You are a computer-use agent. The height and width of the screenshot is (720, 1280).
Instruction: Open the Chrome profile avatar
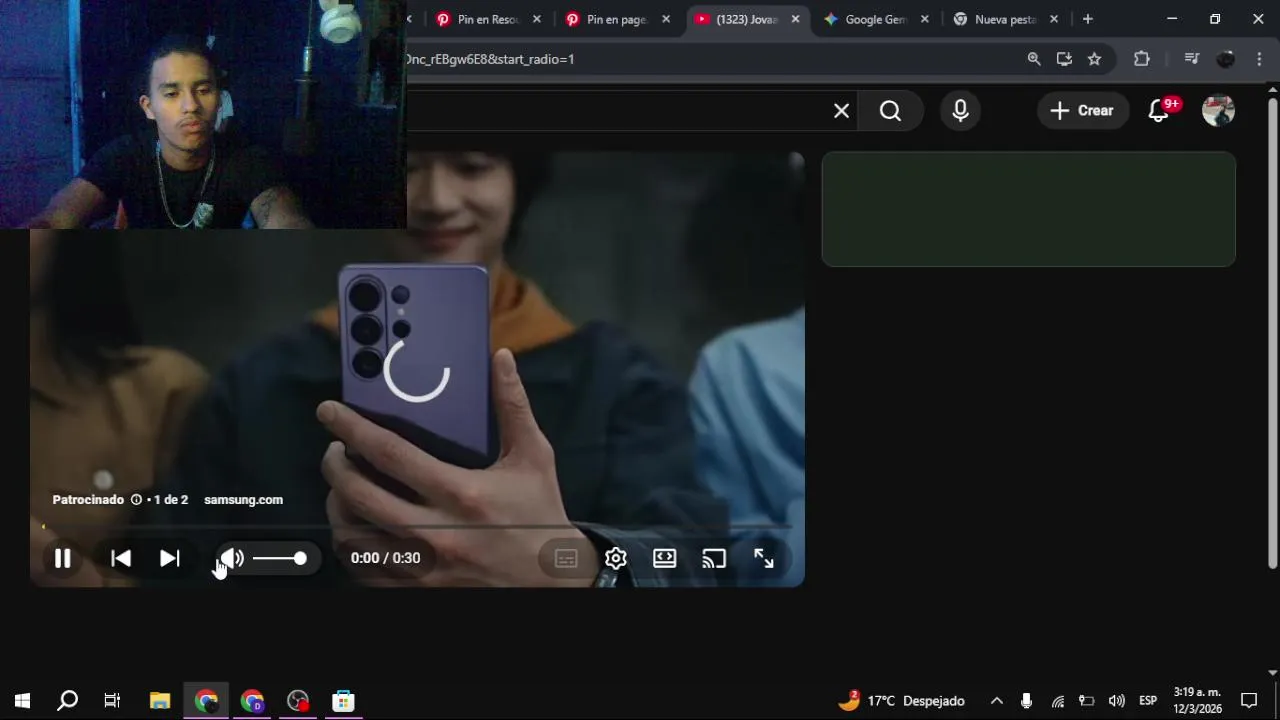(1225, 59)
